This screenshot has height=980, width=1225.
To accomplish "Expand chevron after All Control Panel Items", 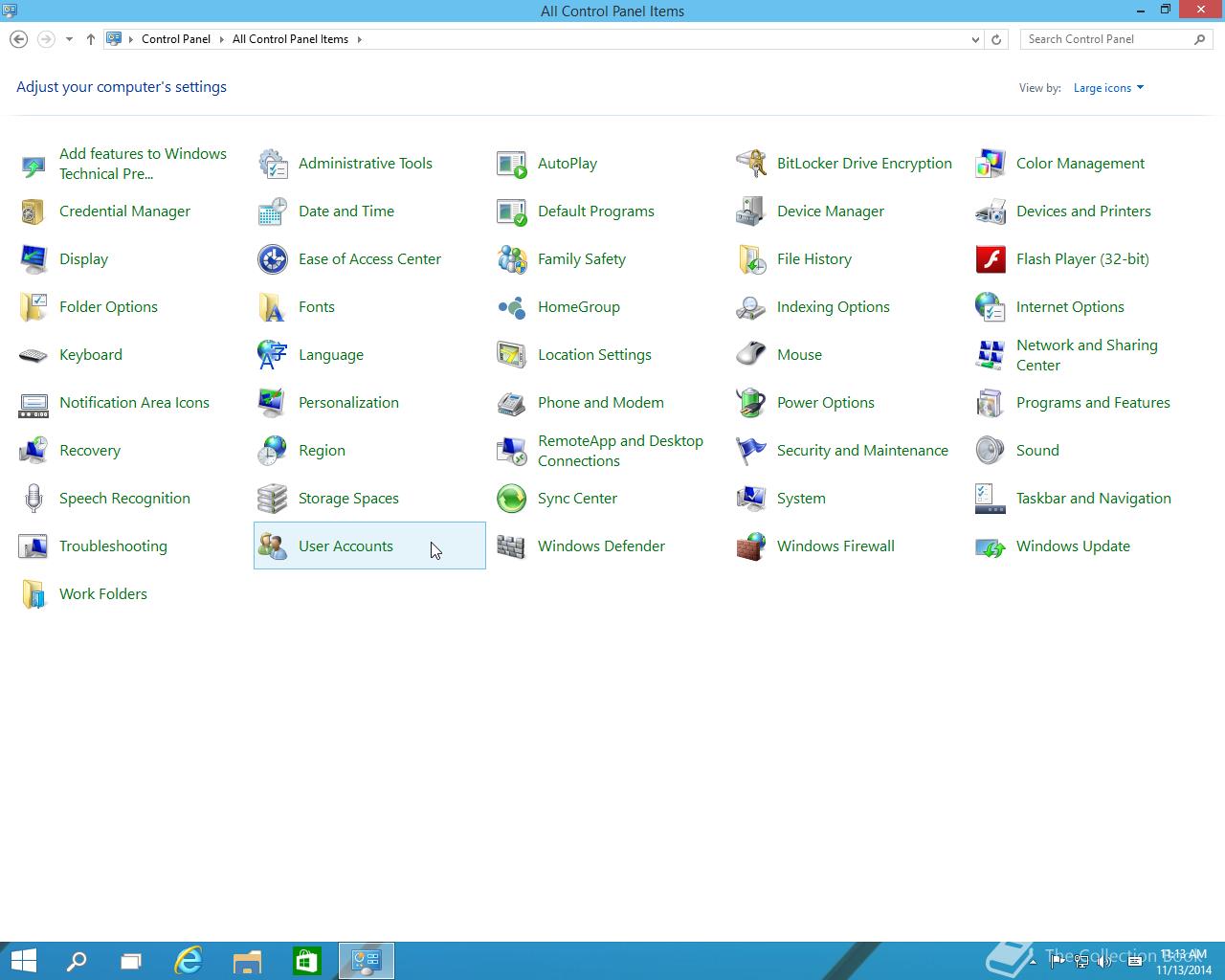I will (x=360, y=39).
